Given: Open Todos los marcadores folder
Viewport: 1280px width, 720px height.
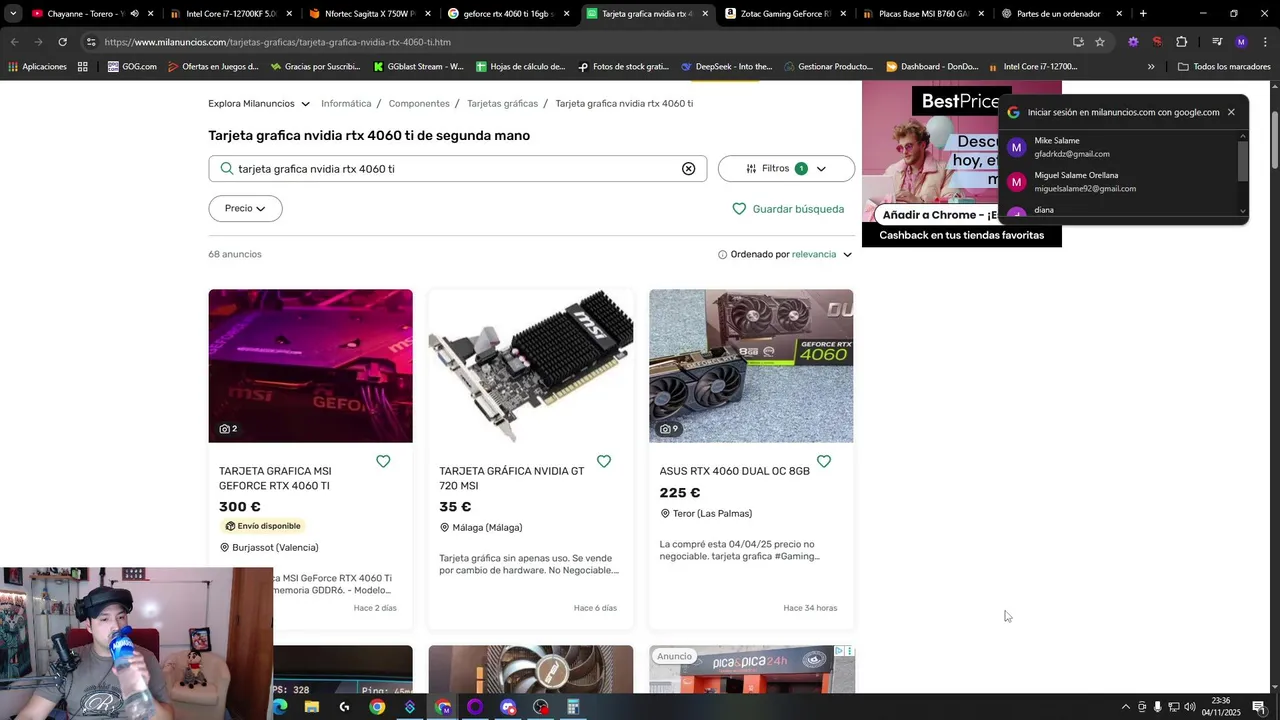Looking at the screenshot, I should coord(1224,67).
